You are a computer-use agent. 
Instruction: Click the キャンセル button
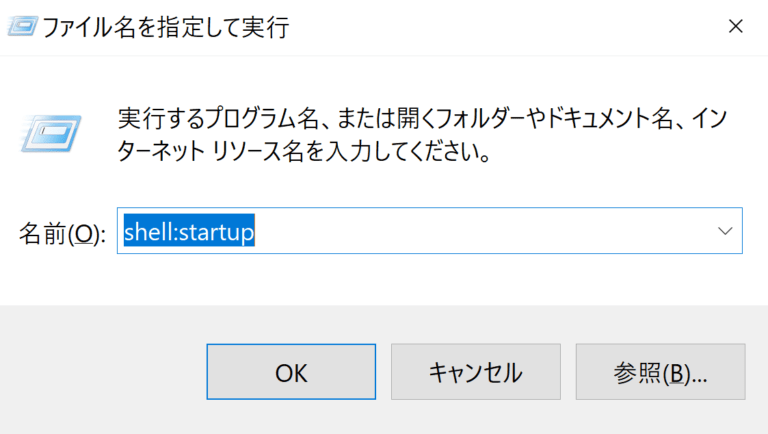coord(475,373)
